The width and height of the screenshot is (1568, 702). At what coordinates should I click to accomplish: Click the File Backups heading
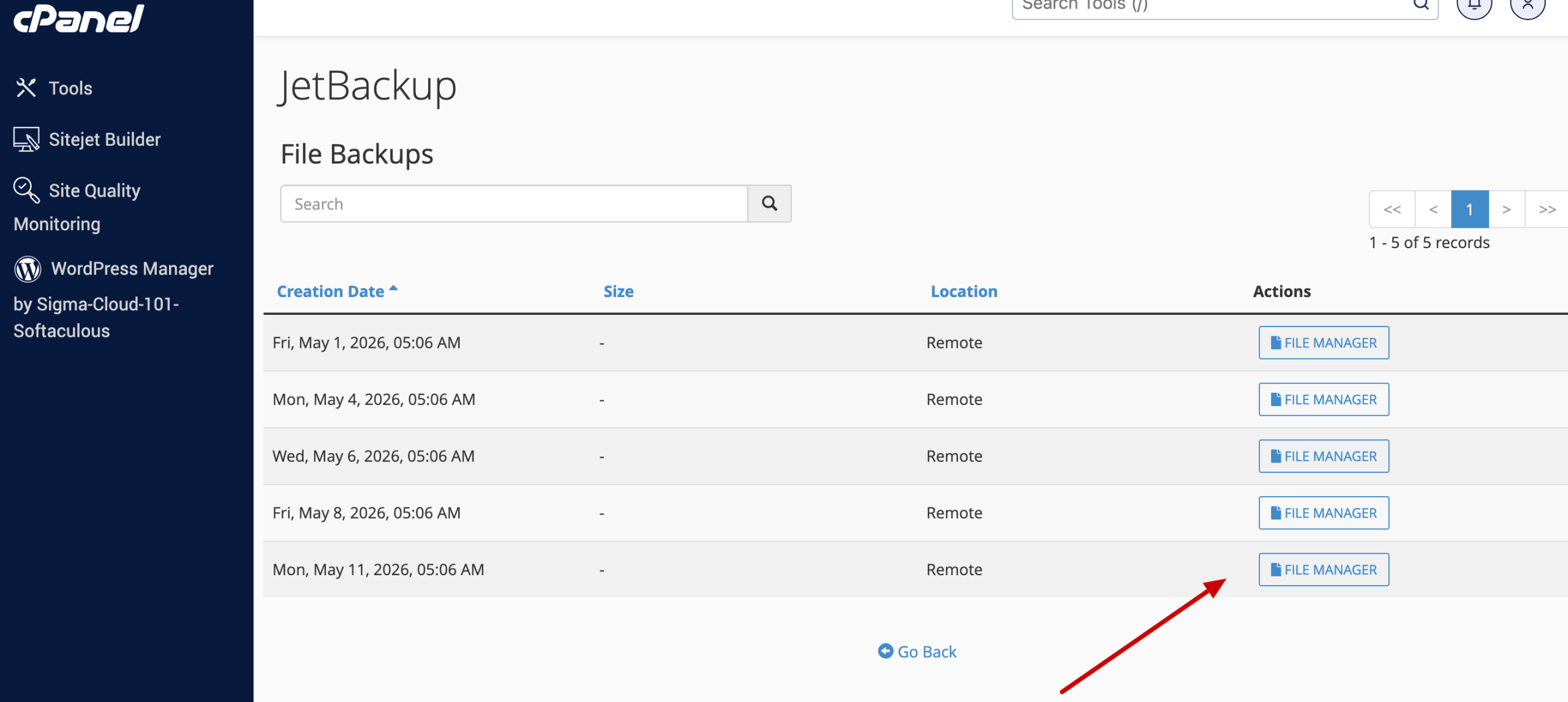(x=357, y=154)
